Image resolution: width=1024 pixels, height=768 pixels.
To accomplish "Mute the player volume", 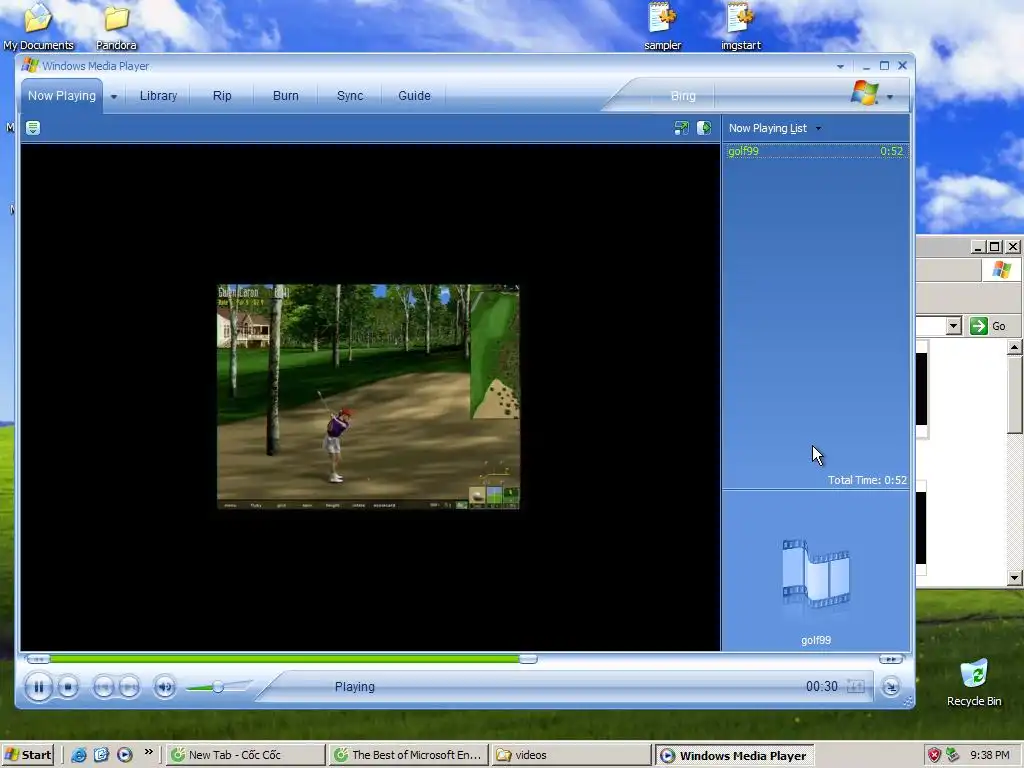I will click(165, 686).
